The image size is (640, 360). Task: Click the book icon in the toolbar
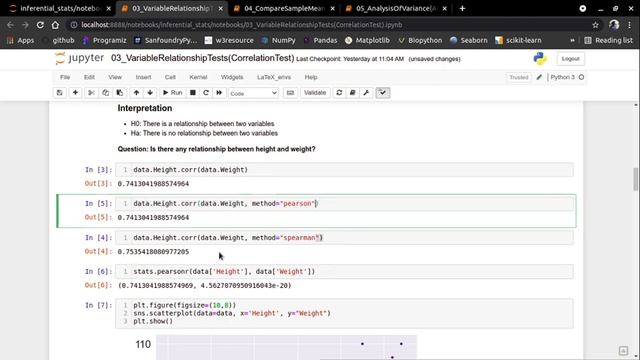click(353, 93)
